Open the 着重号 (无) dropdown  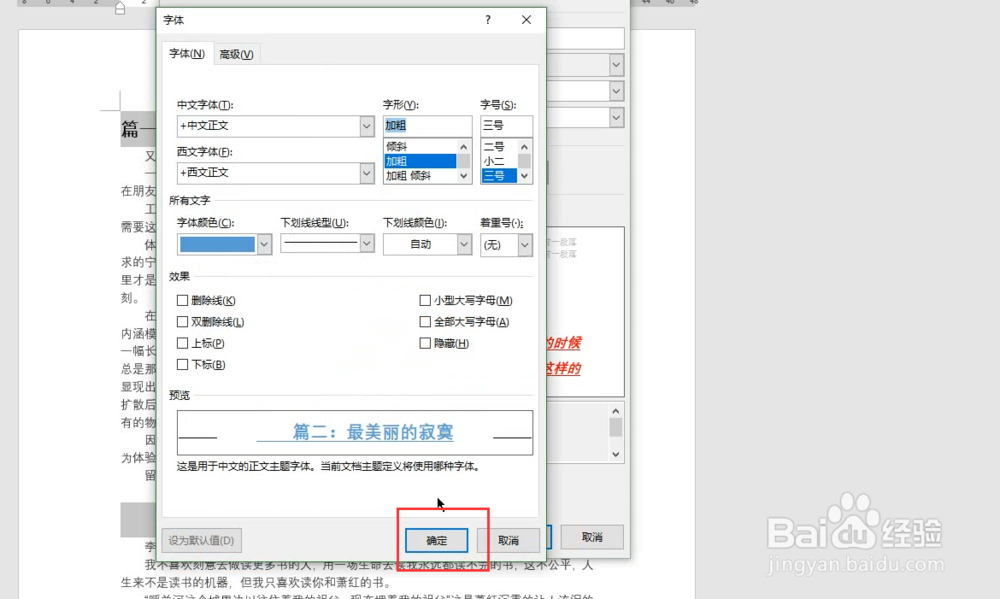[506, 245]
